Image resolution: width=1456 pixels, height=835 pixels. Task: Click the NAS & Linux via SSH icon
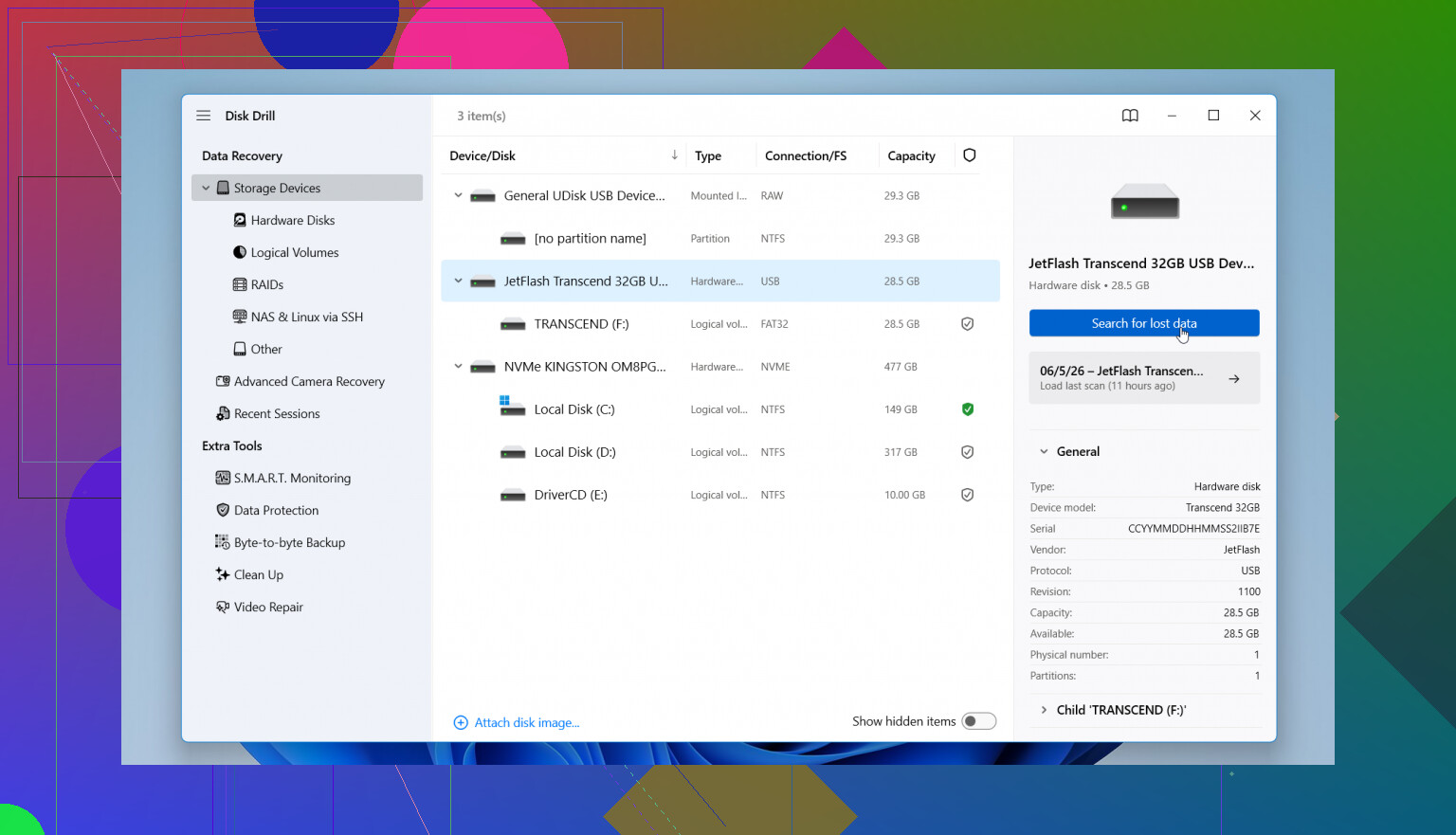(240, 317)
